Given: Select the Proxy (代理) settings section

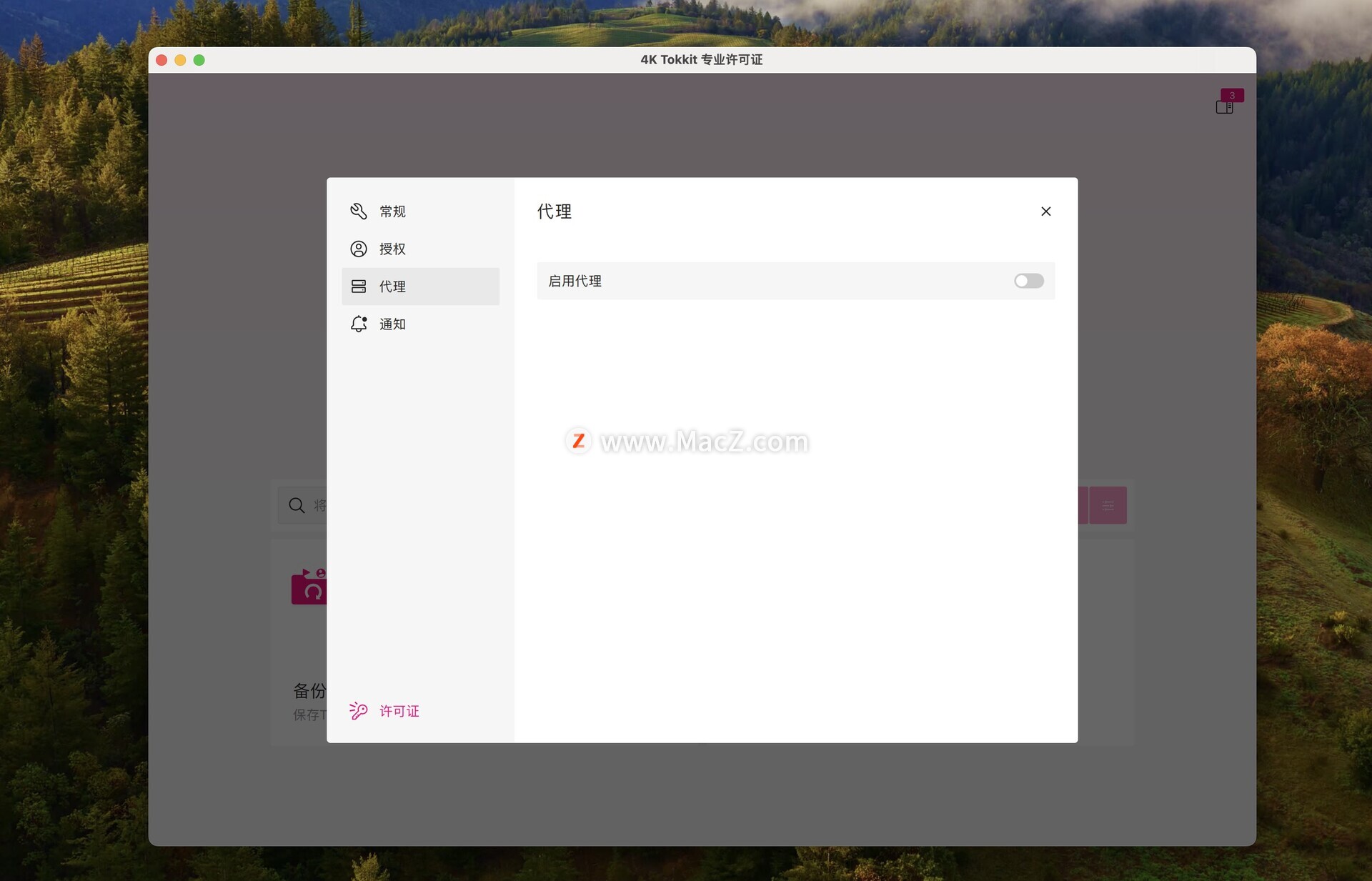Looking at the screenshot, I should (420, 287).
